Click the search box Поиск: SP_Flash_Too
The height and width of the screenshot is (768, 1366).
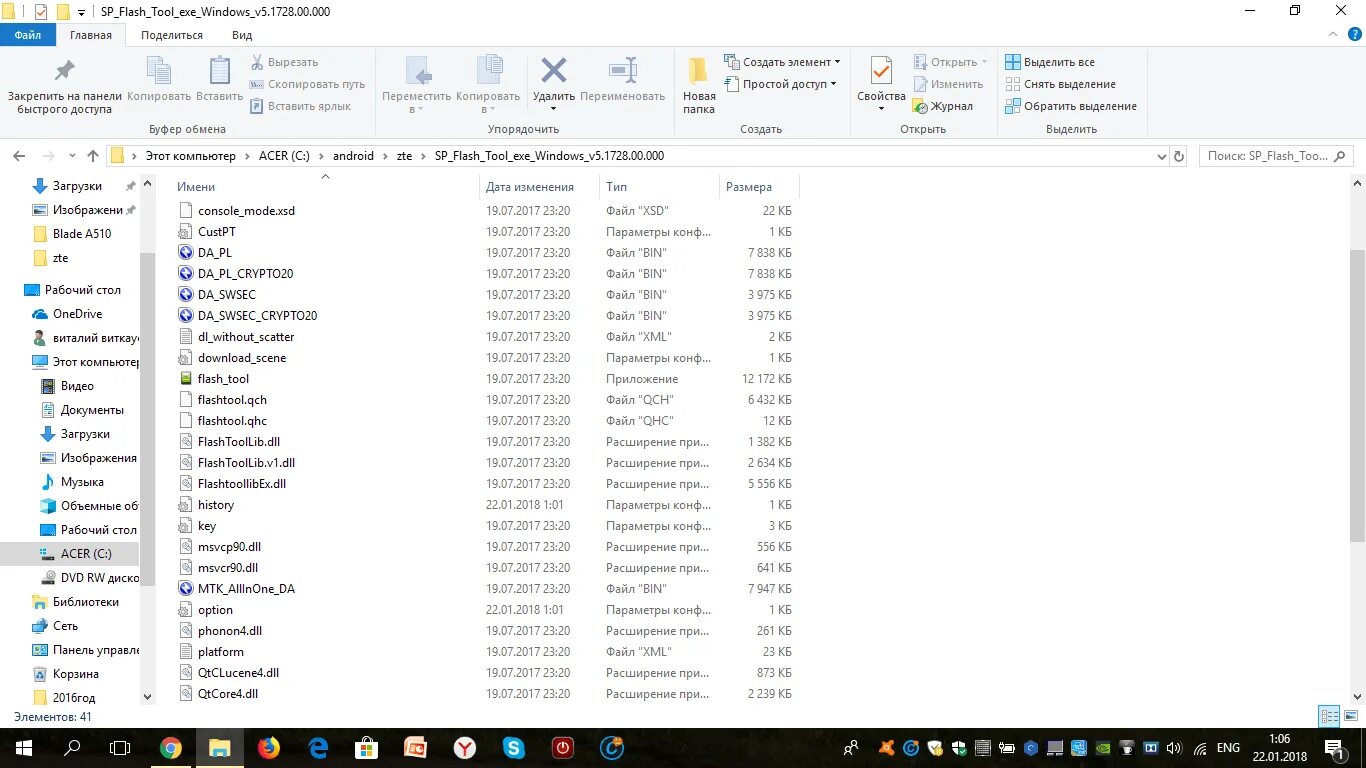[1274, 156]
